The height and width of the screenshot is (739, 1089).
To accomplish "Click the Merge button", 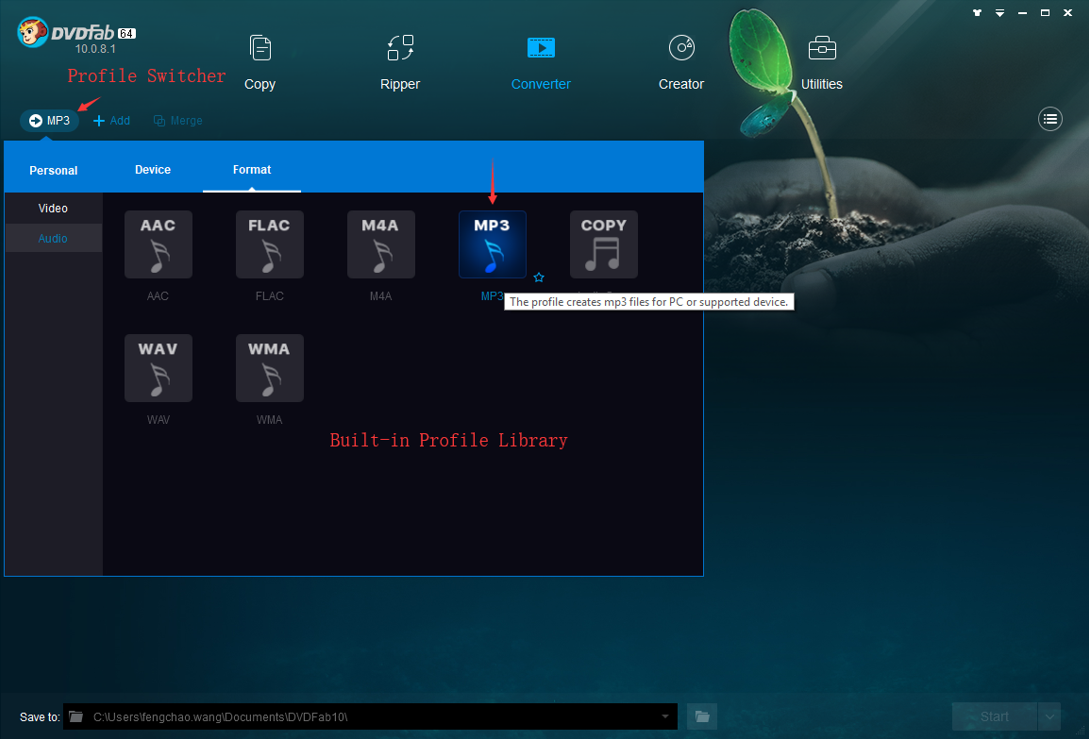I will [x=178, y=121].
